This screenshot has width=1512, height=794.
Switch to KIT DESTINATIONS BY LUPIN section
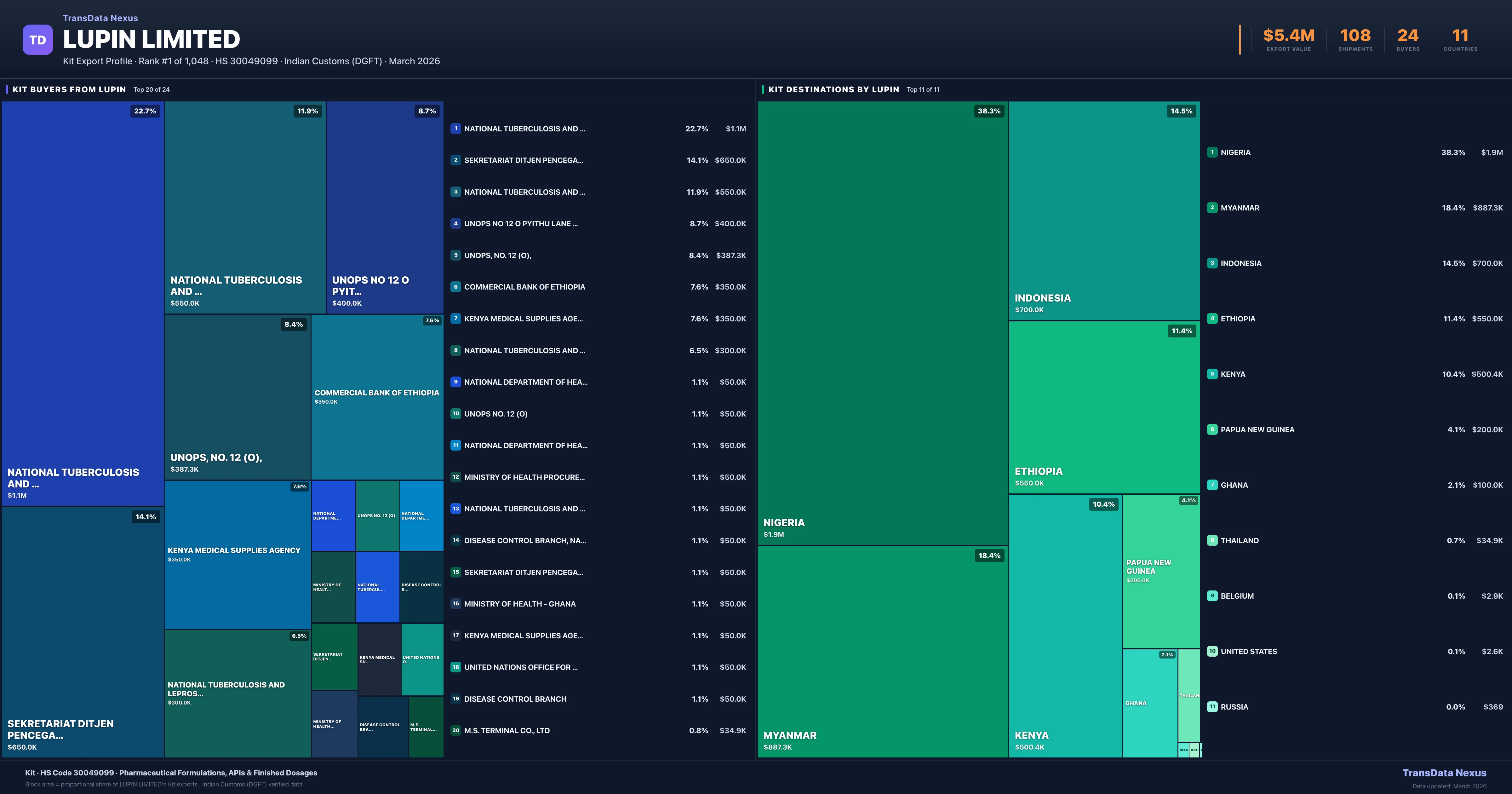pos(834,89)
